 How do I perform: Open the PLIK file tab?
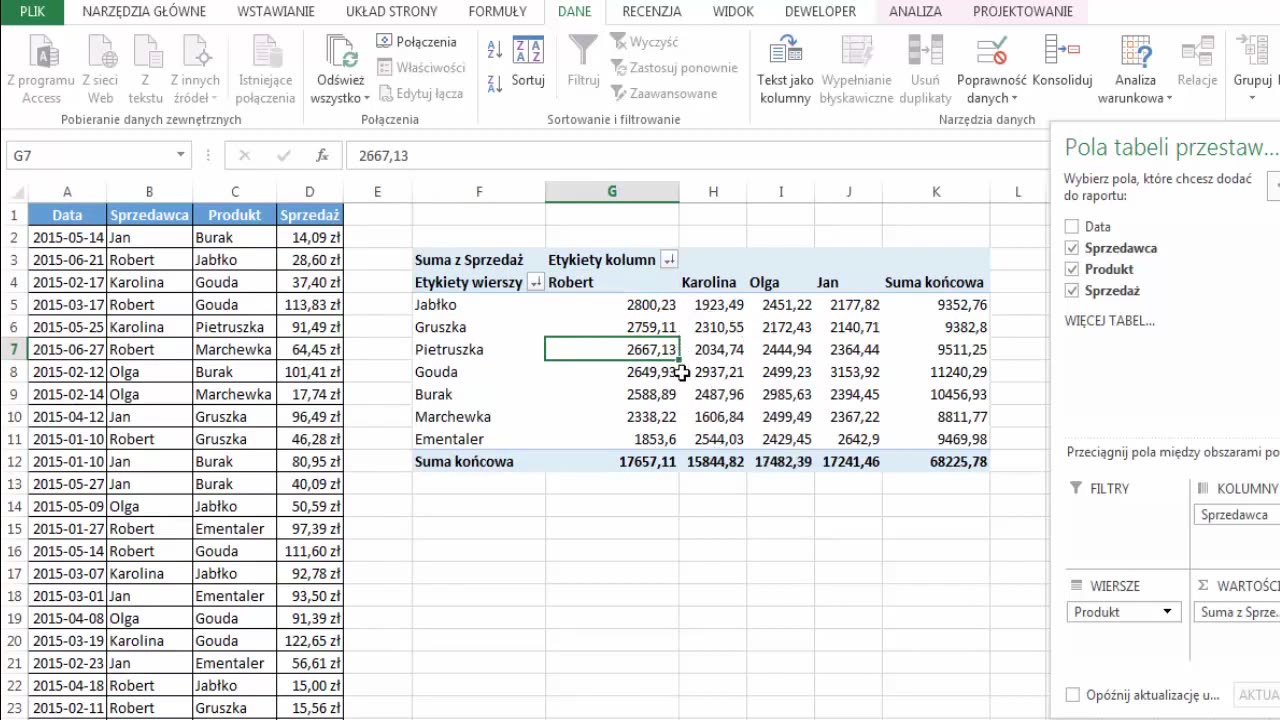(x=32, y=12)
